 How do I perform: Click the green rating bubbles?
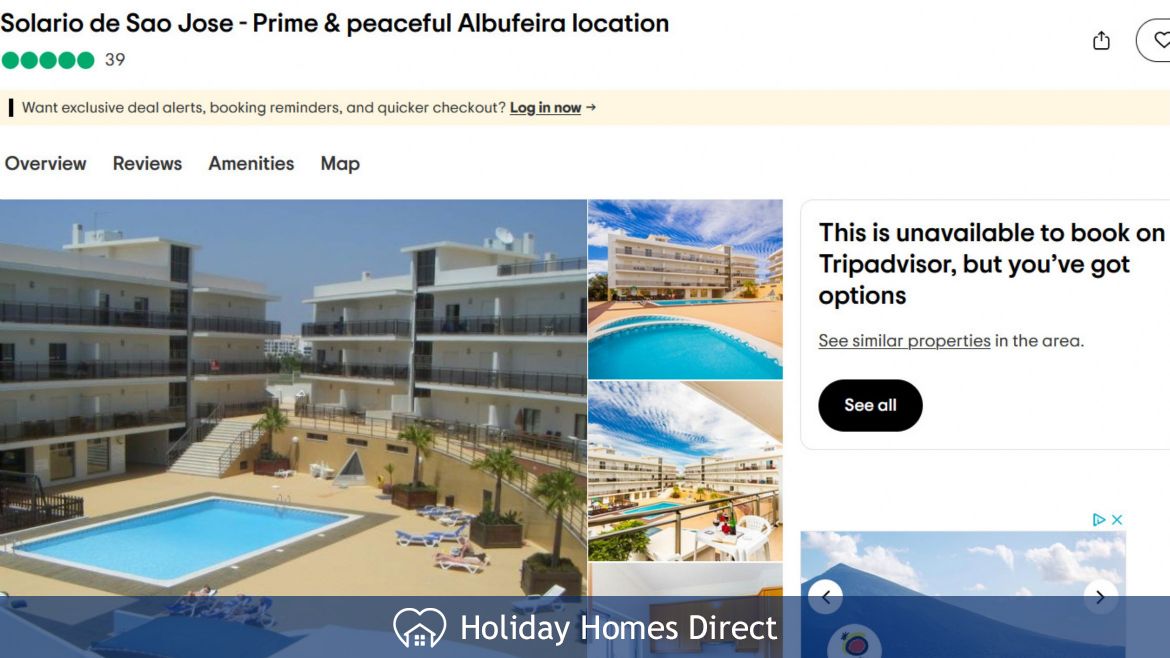coord(48,60)
